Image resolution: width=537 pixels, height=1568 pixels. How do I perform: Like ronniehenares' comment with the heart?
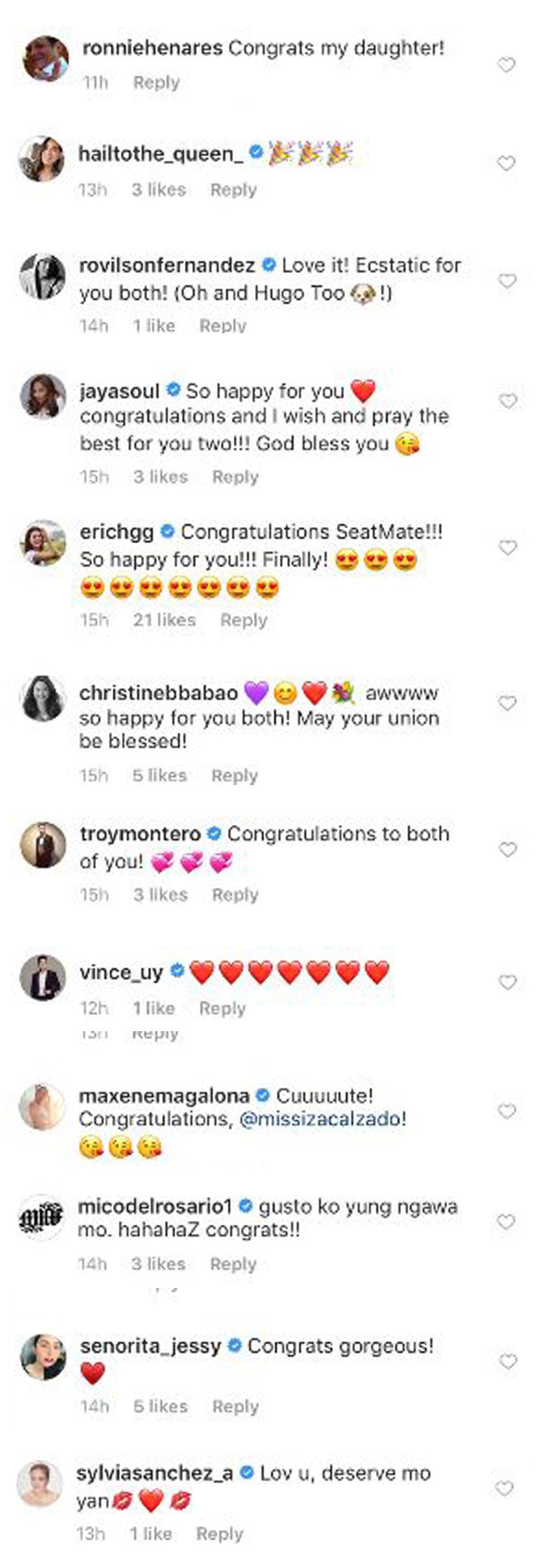(506, 64)
